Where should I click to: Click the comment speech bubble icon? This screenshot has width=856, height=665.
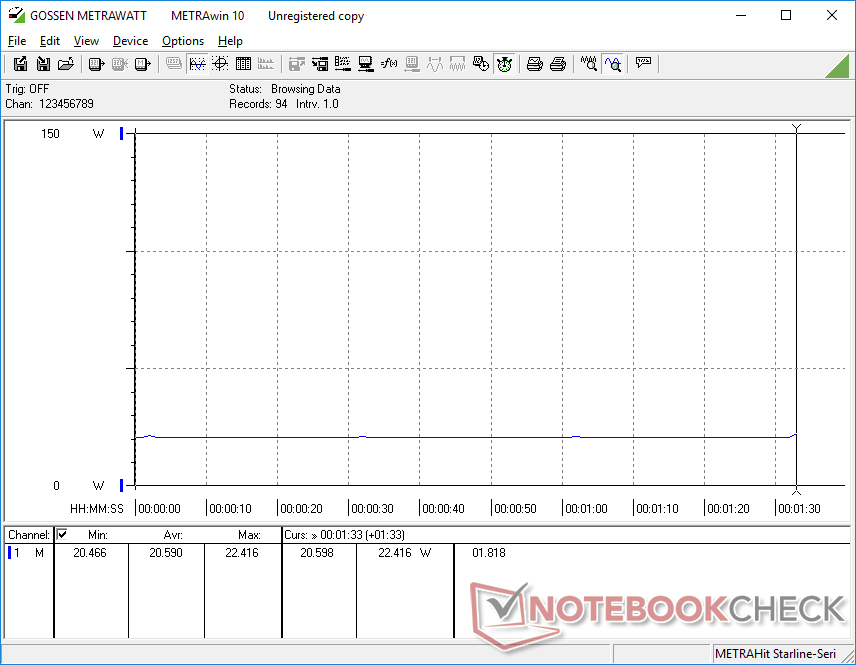[x=643, y=63]
